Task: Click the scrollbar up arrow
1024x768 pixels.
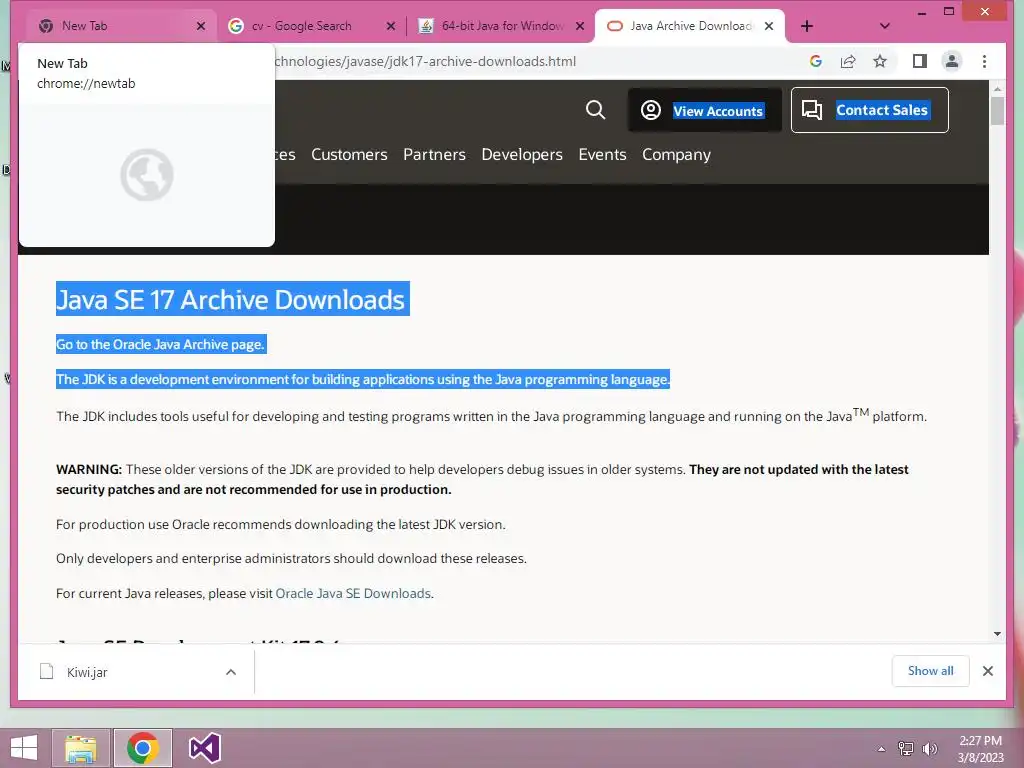Action: pos(997,88)
